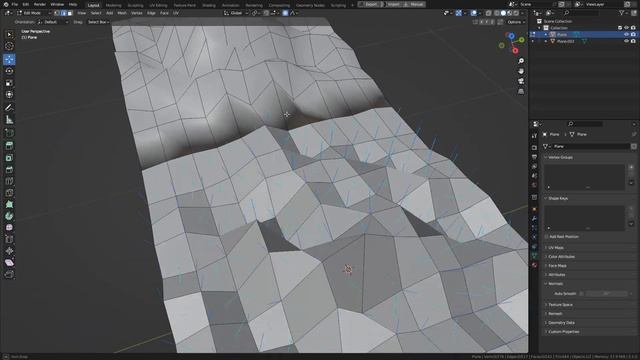
Task: Select the Knife tool
Action: point(9,193)
